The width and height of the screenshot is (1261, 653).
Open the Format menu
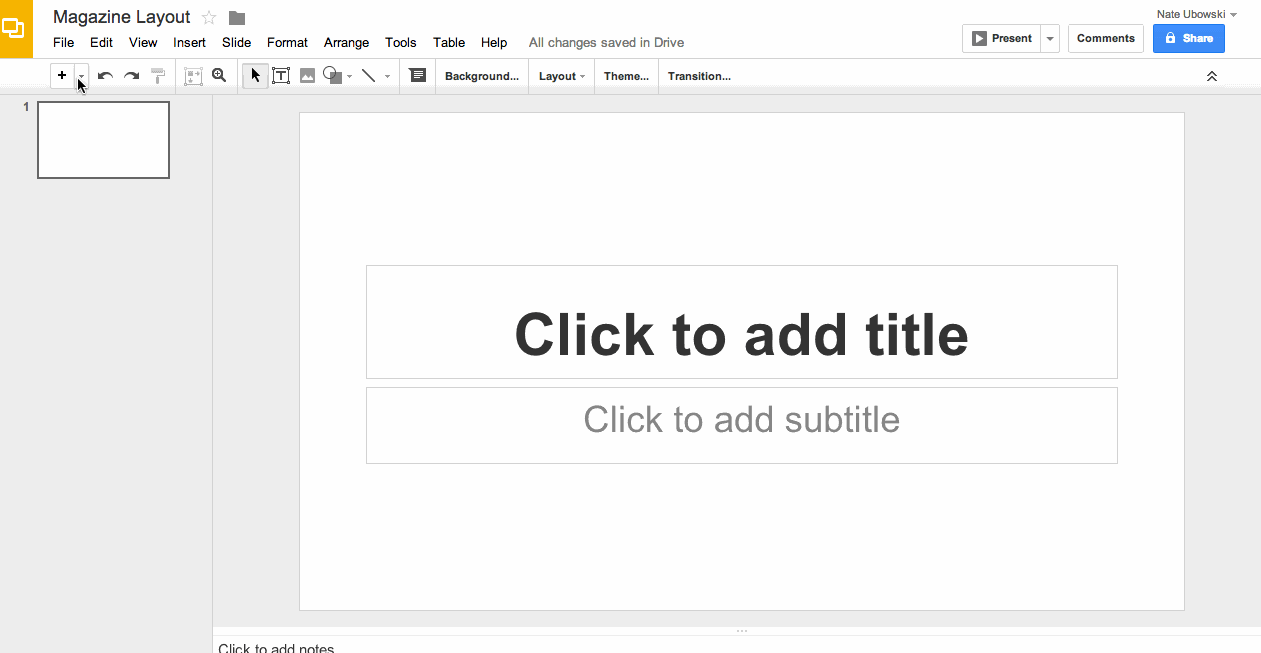(x=287, y=43)
